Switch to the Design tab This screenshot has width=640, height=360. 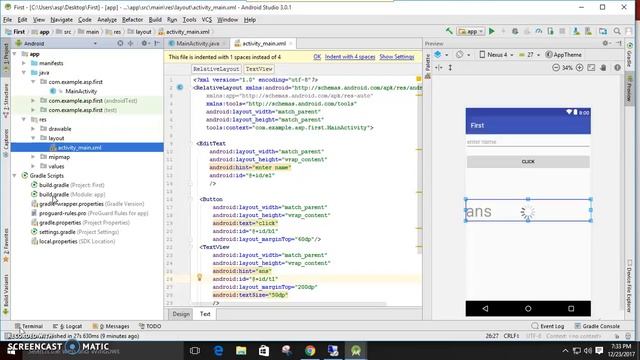click(181, 314)
